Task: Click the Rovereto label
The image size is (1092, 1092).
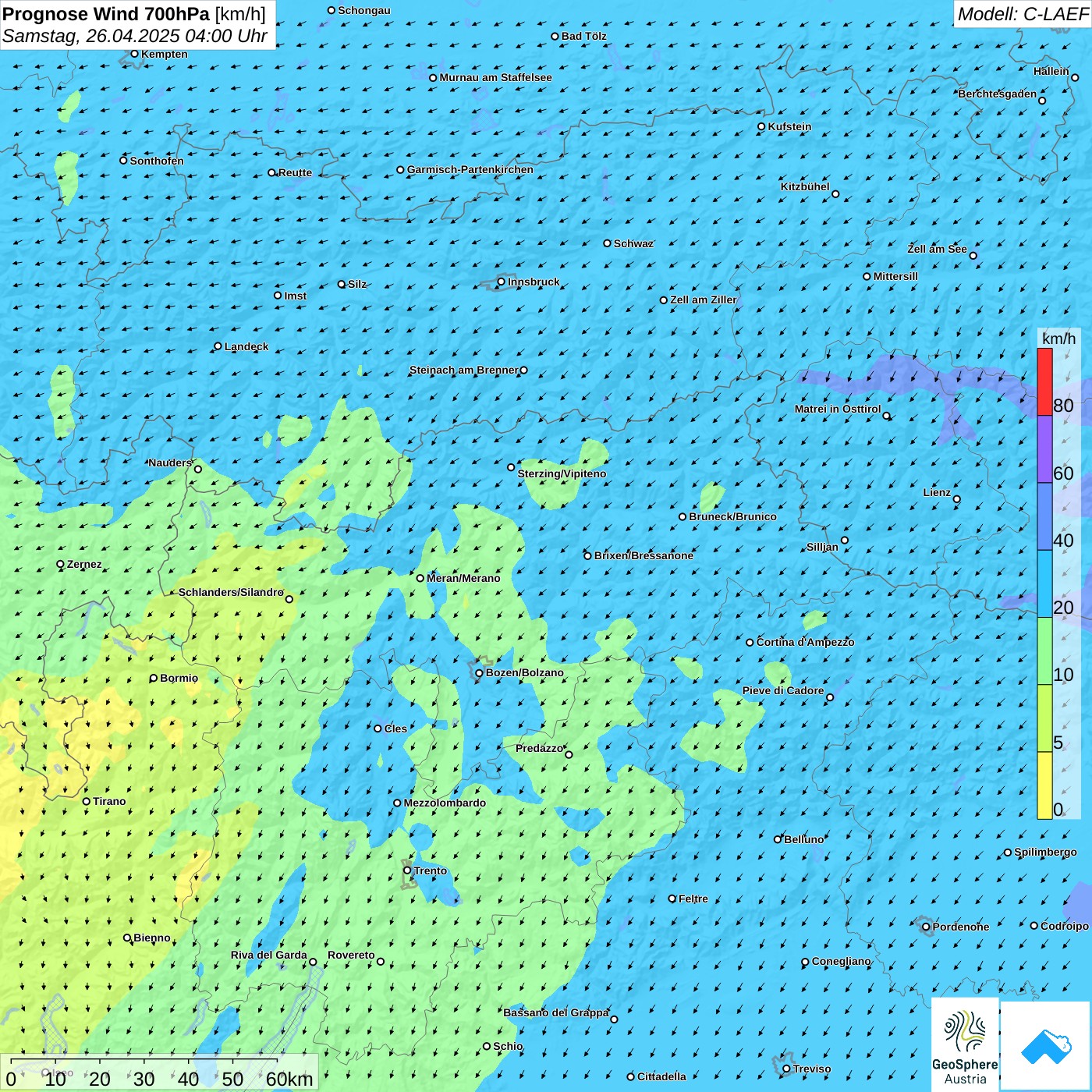Action: click(x=351, y=955)
